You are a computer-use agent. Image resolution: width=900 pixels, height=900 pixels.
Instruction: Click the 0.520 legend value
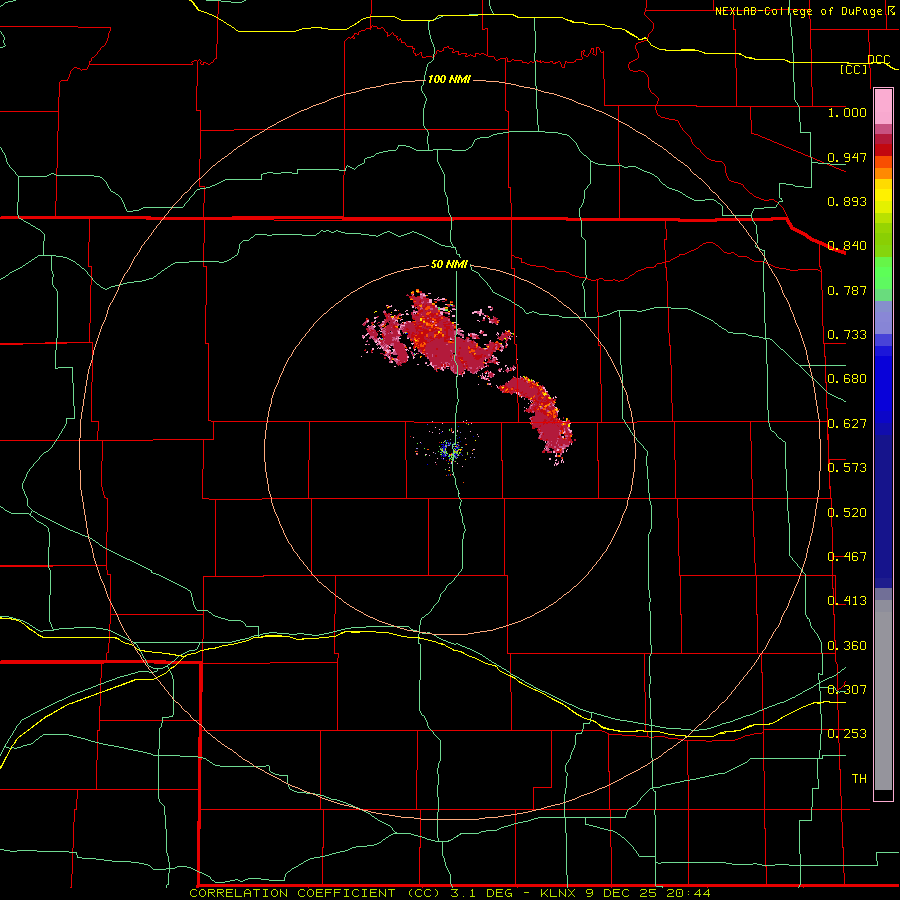(x=847, y=513)
